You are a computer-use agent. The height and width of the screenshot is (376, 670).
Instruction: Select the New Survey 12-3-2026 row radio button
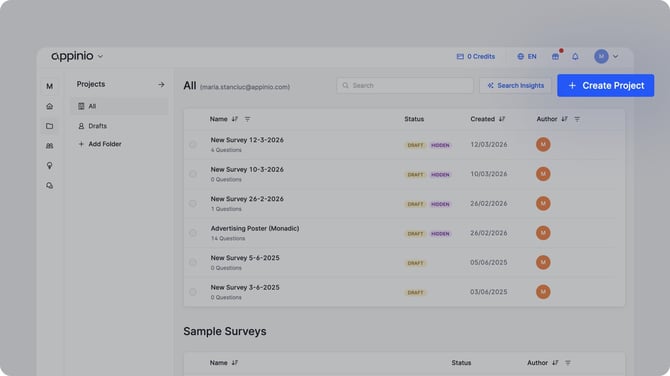(x=193, y=145)
